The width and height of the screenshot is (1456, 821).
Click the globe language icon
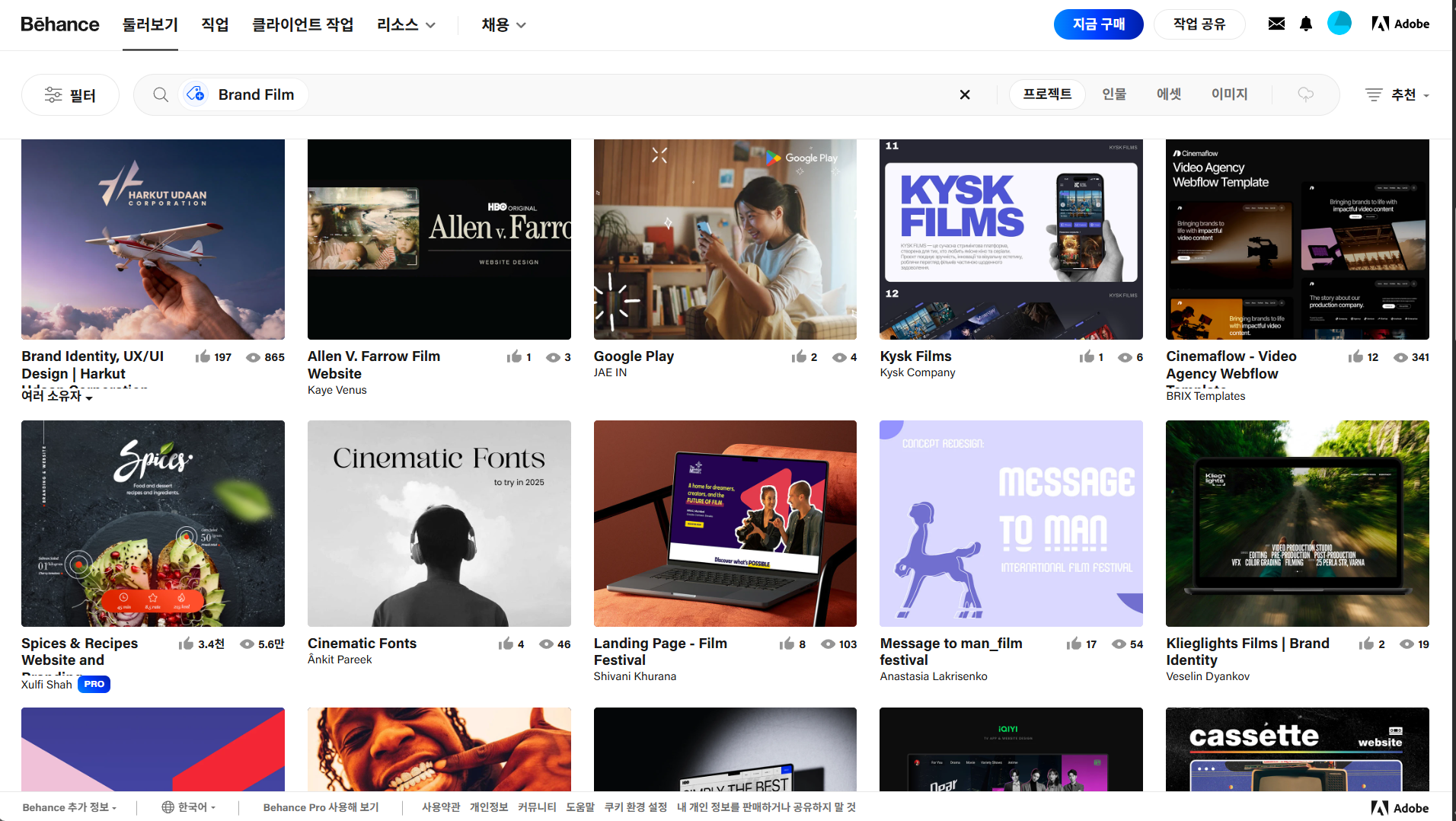click(x=168, y=807)
